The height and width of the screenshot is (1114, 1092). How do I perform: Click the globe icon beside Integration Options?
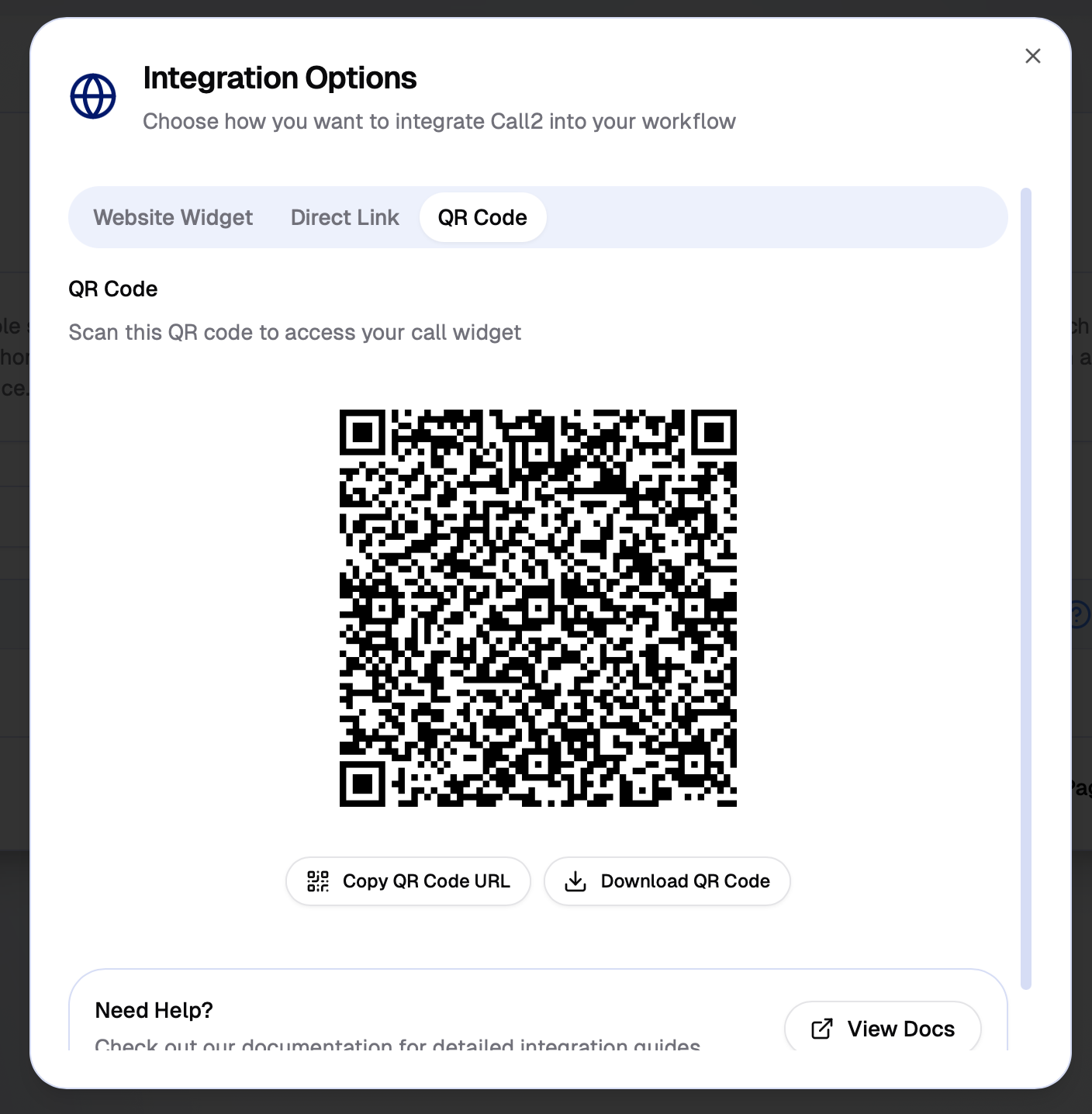point(93,96)
